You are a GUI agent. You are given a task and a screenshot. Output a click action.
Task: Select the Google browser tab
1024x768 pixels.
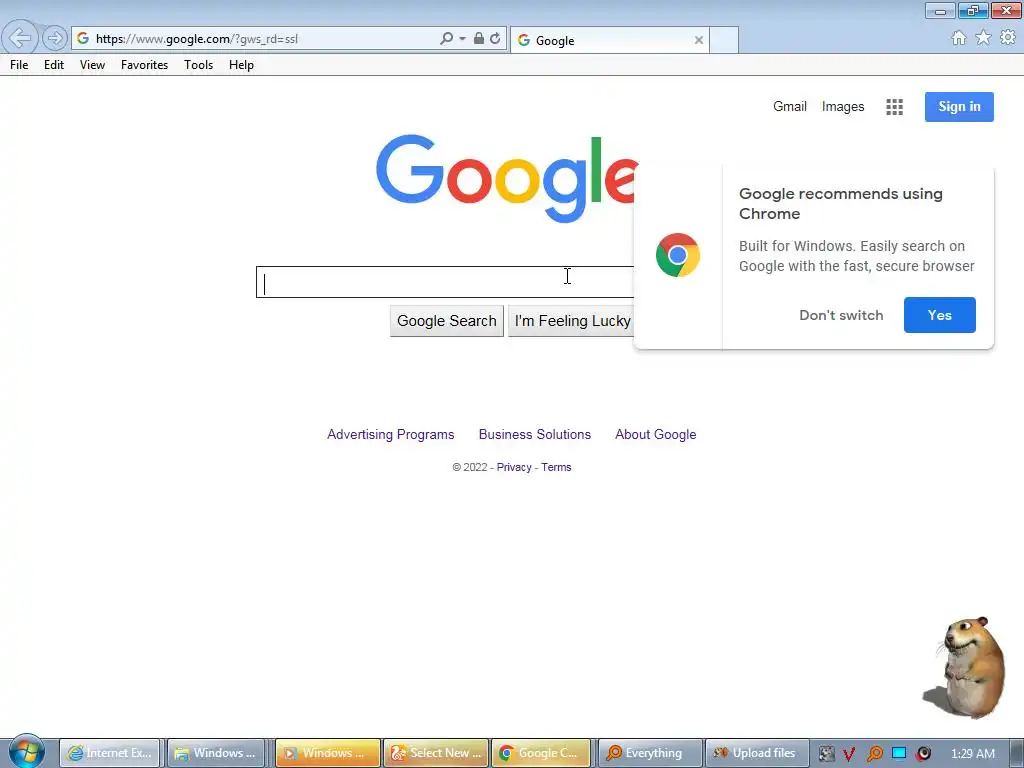609,40
